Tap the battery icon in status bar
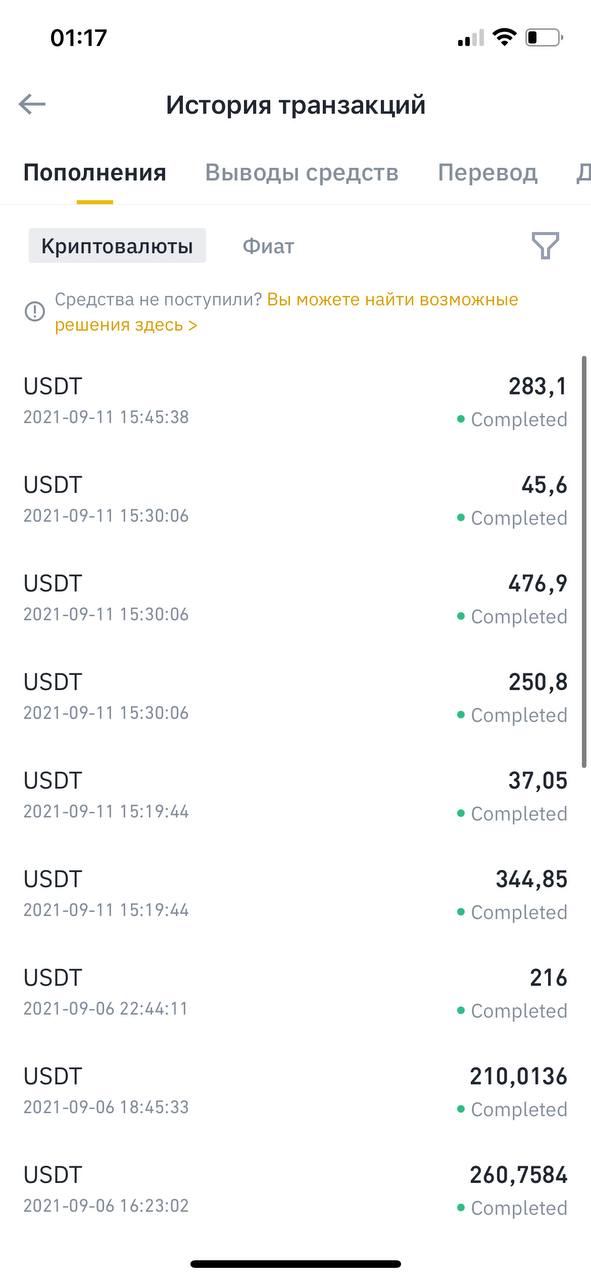The height and width of the screenshot is (1280, 591). 544,38
